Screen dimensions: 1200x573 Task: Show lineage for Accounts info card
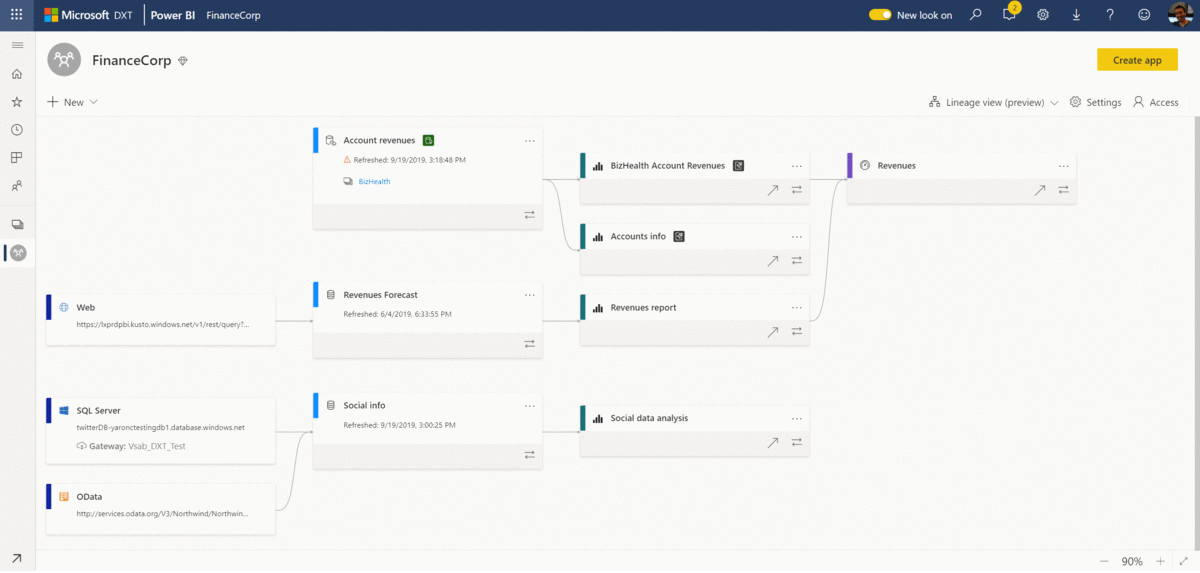point(797,260)
